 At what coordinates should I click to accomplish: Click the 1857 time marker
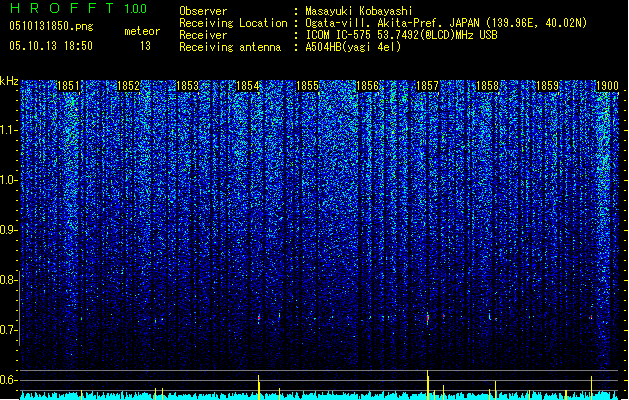coord(428,86)
